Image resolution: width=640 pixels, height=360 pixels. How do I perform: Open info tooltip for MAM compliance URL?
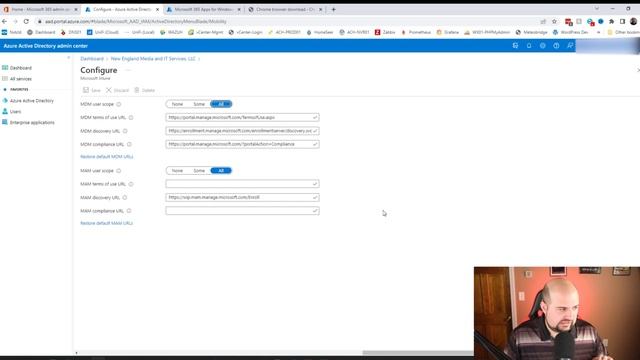(x=129, y=211)
